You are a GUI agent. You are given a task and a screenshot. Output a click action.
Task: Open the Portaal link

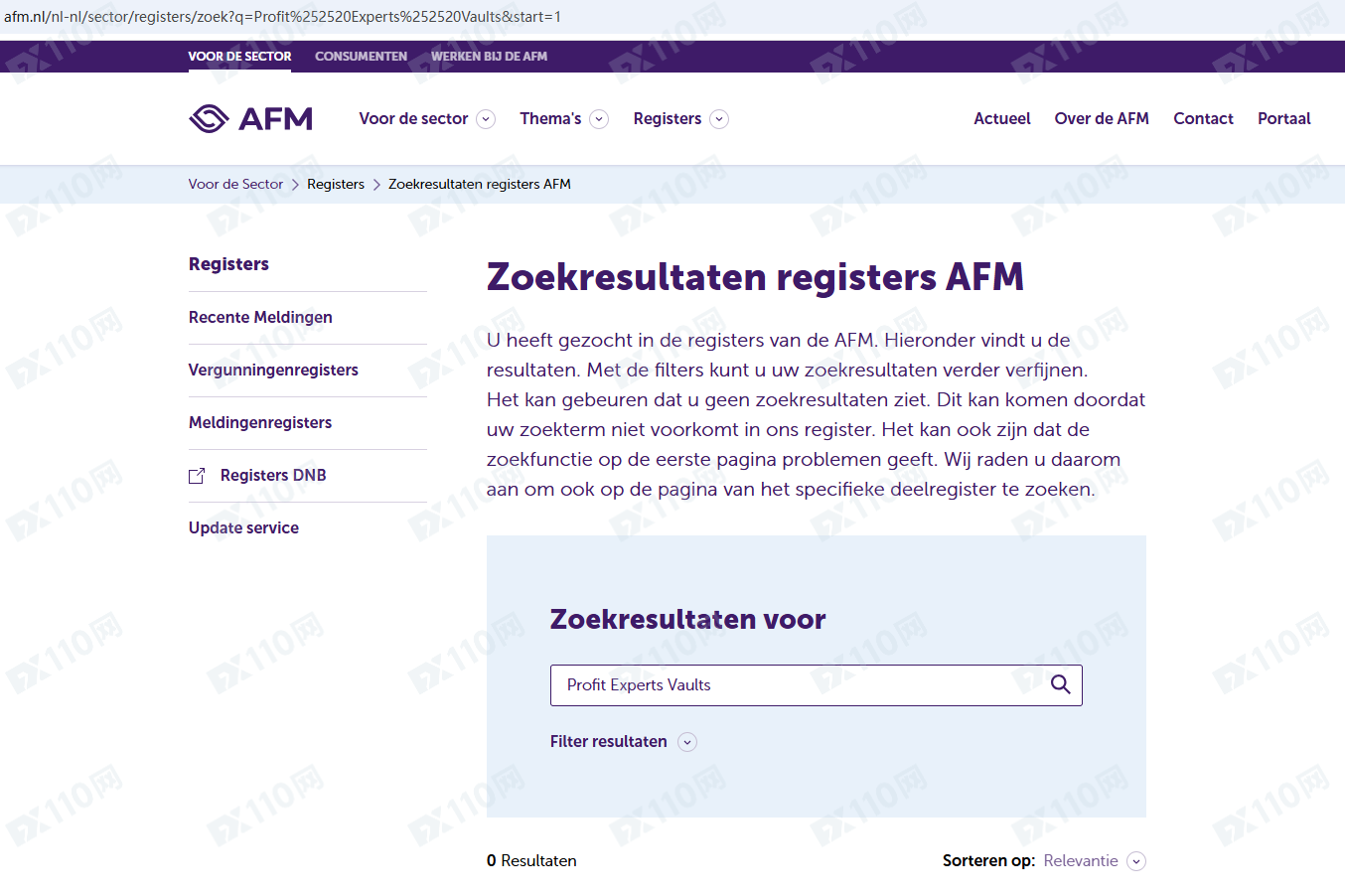coord(1283,119)
